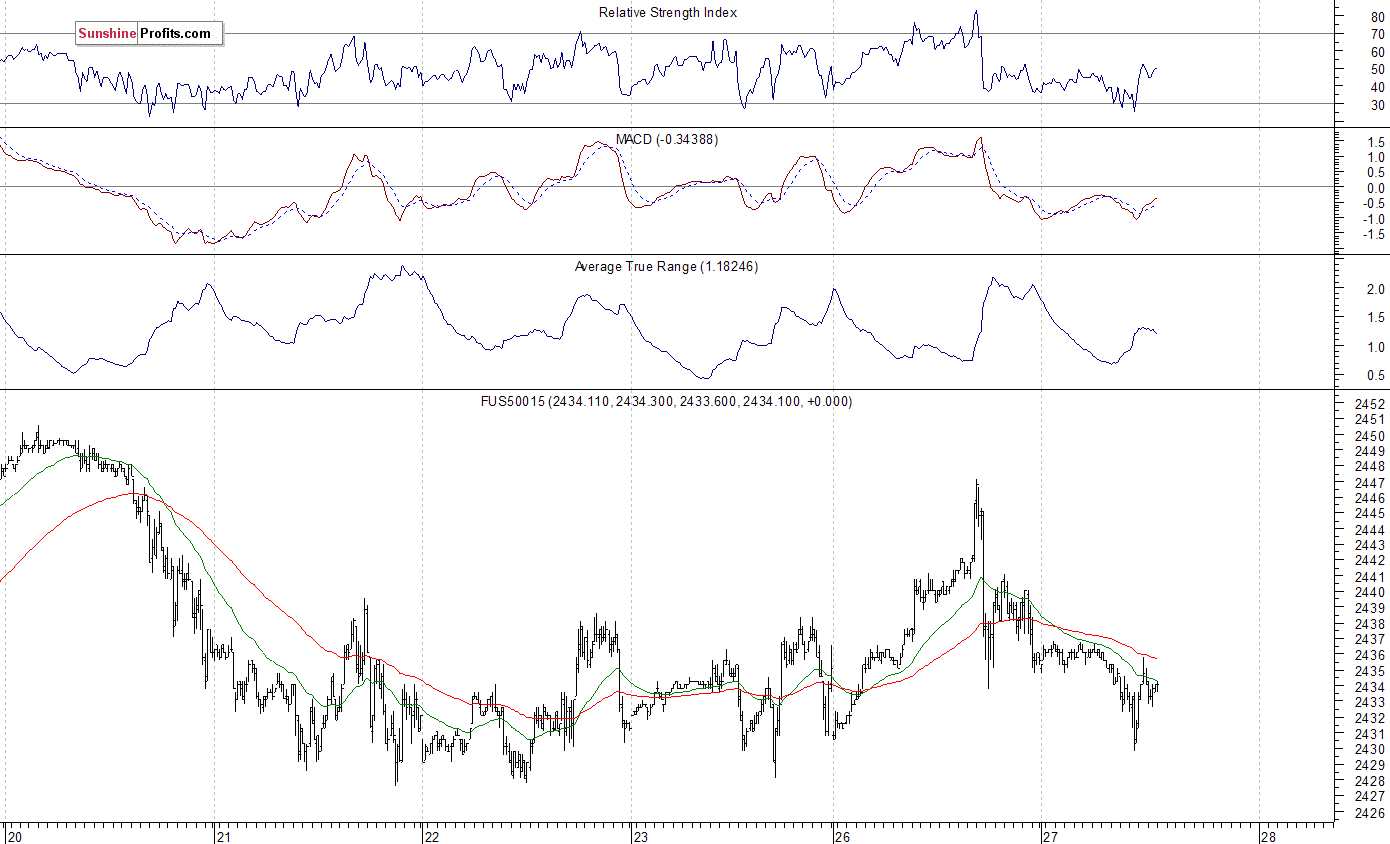Click ATR scale value 0.5
The image size is (1390, 844).
point(1376,376)
